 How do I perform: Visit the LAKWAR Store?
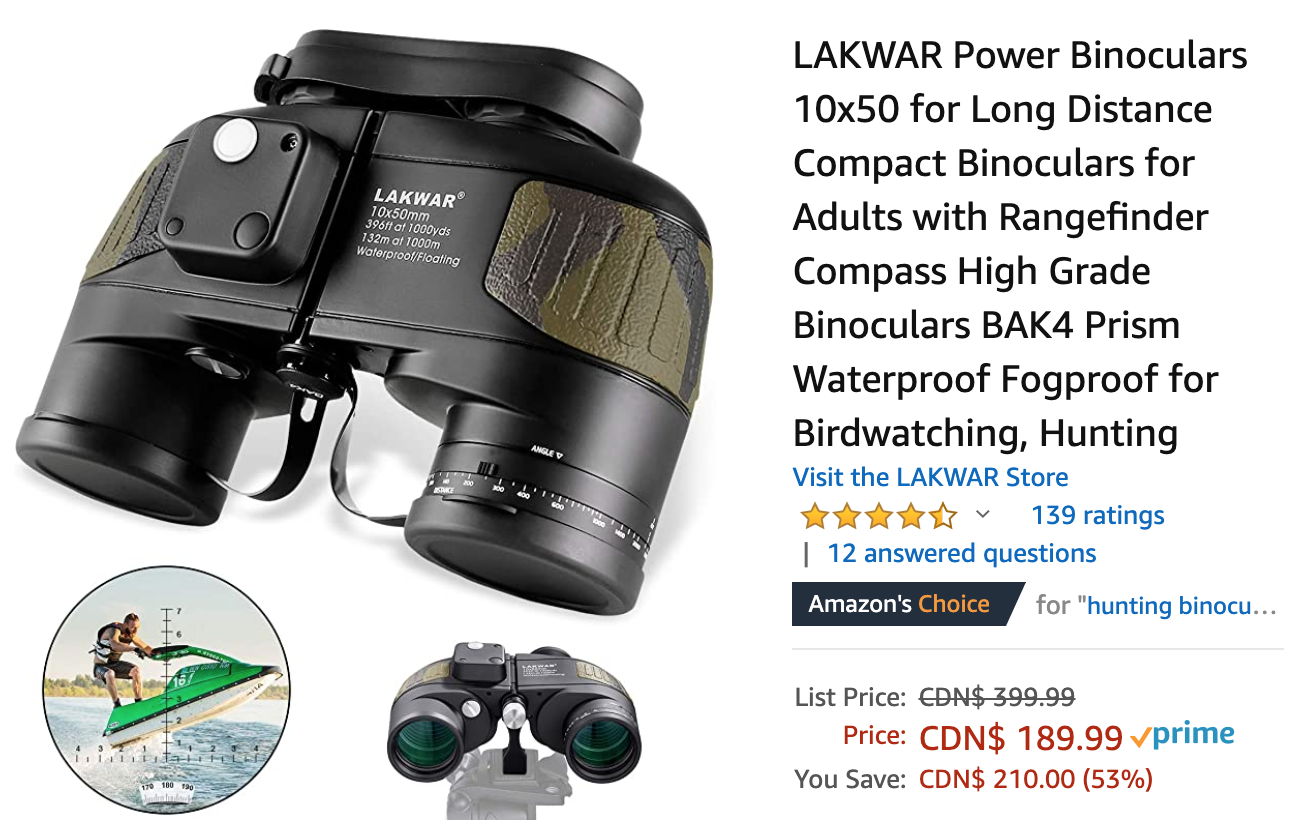(x=930, y=477)
